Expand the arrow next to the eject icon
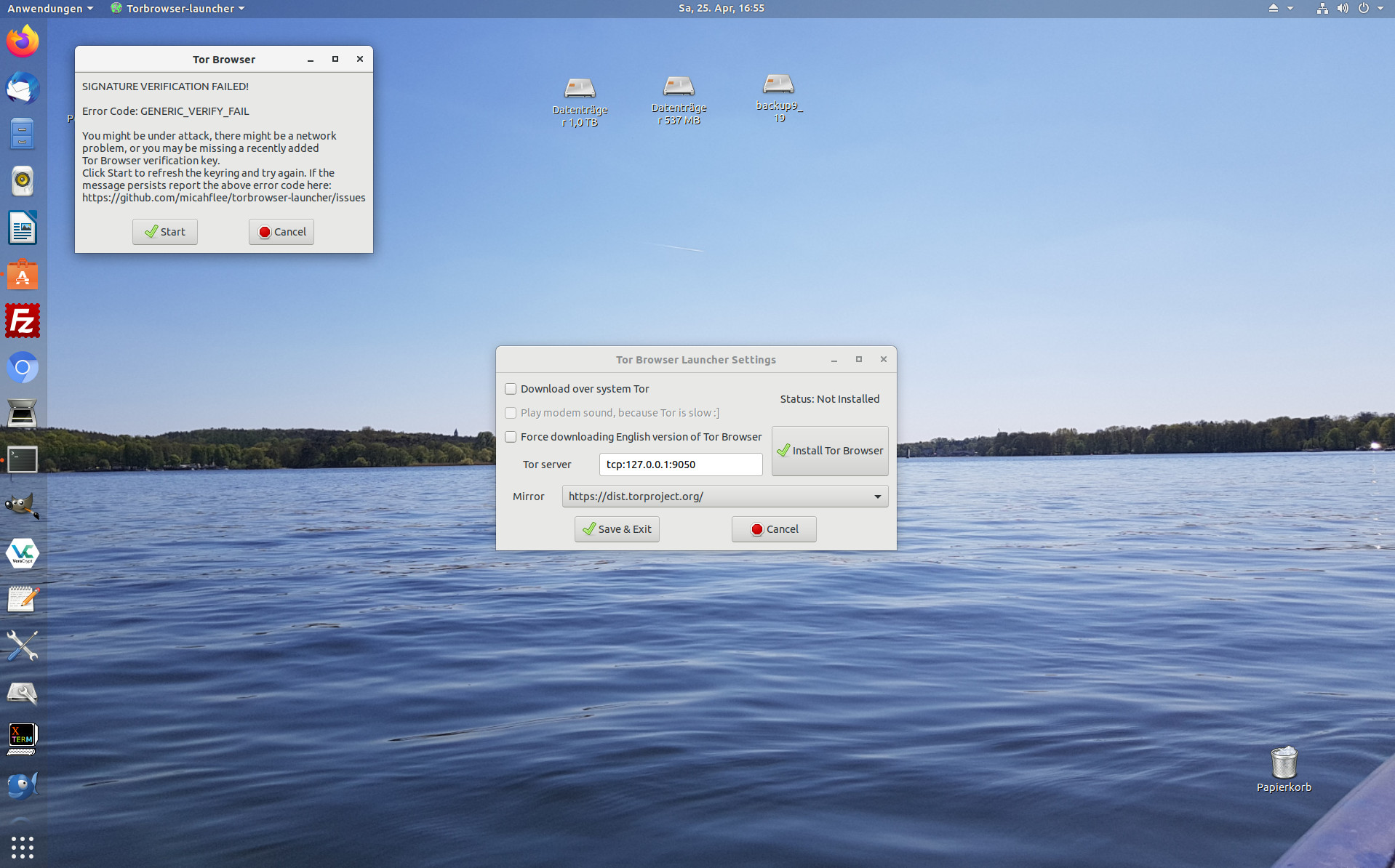The height and width of the screenshot is (868, 1395). click(1290, 8)
